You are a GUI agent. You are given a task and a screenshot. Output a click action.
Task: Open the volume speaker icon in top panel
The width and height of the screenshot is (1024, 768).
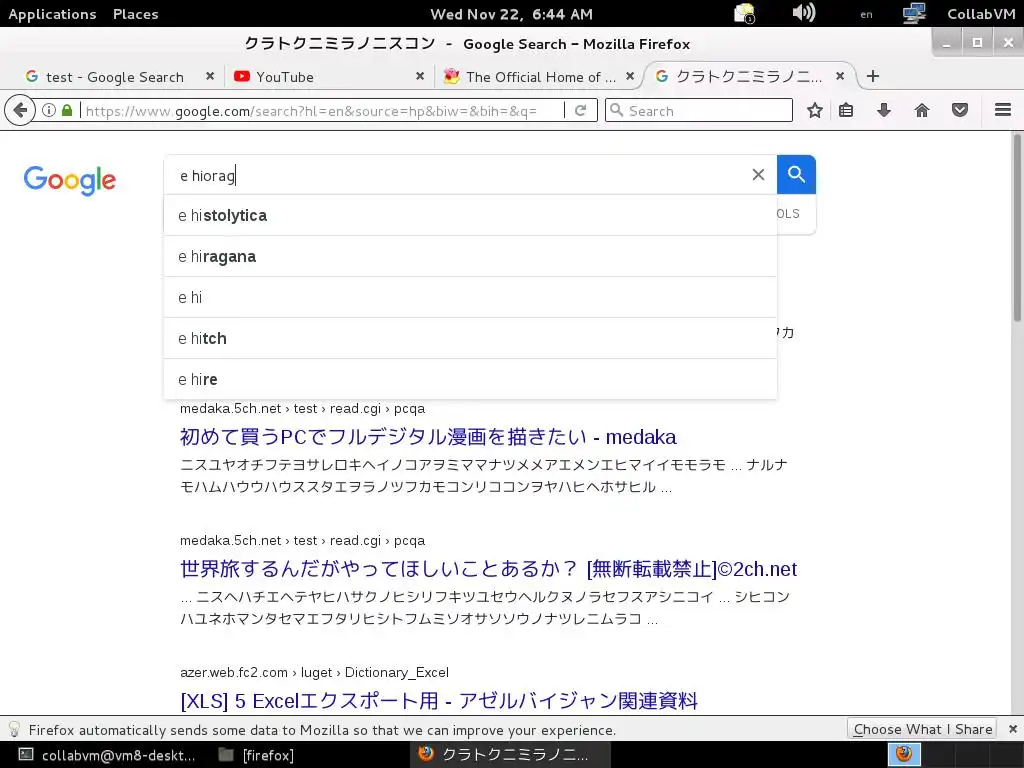[x=803, y=13]
